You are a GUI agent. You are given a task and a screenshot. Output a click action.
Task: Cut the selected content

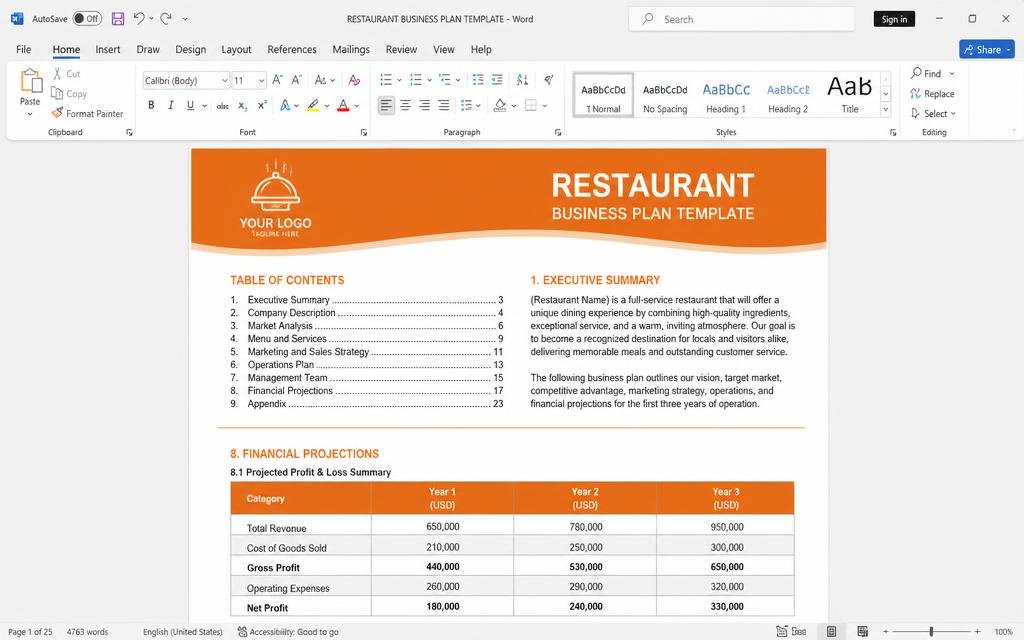pyautogui.click(x=66, y=74)
